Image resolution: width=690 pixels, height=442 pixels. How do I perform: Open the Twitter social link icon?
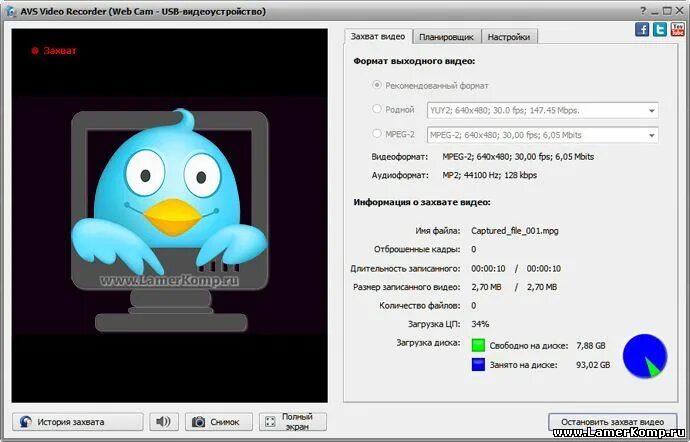tap(660, 29)
